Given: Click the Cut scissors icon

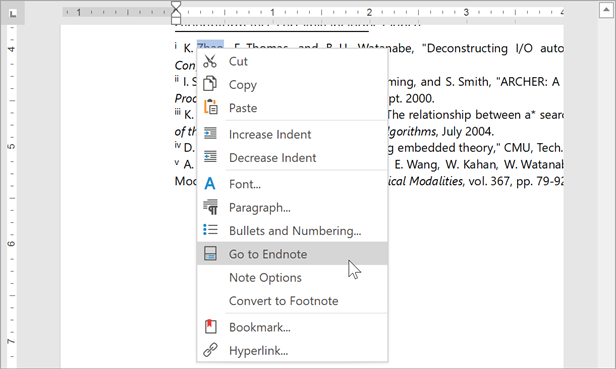Looking at the screenshot, I should [210, 61].
